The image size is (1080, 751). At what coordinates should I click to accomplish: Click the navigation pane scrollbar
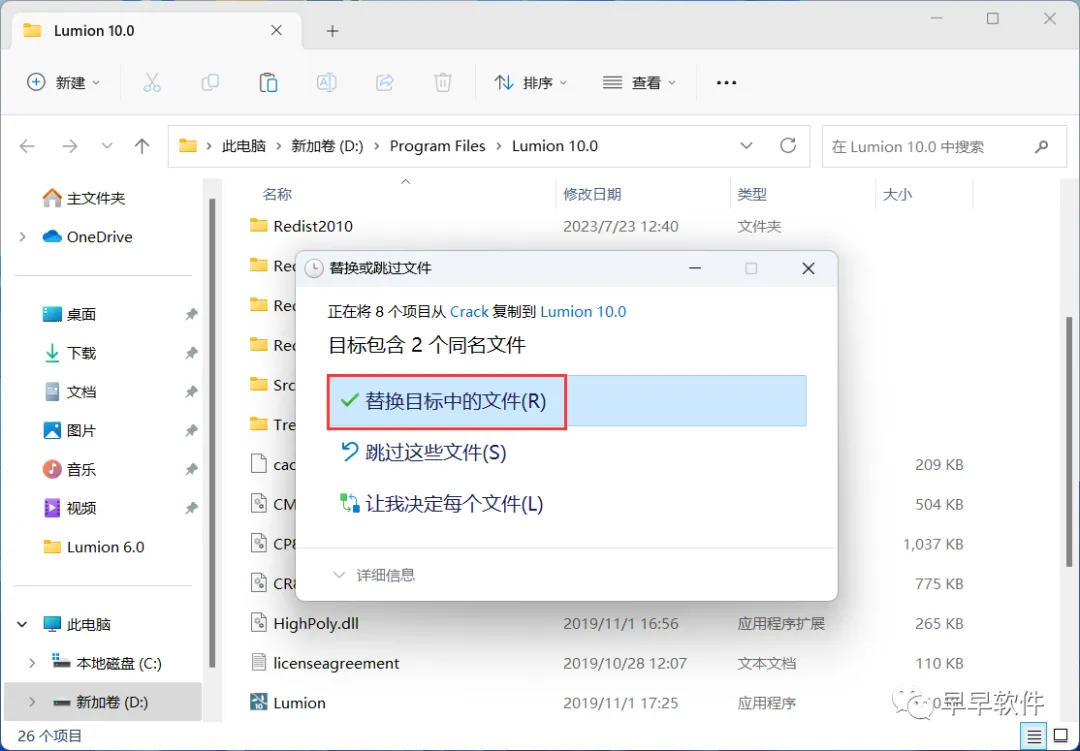click(212, 433)
